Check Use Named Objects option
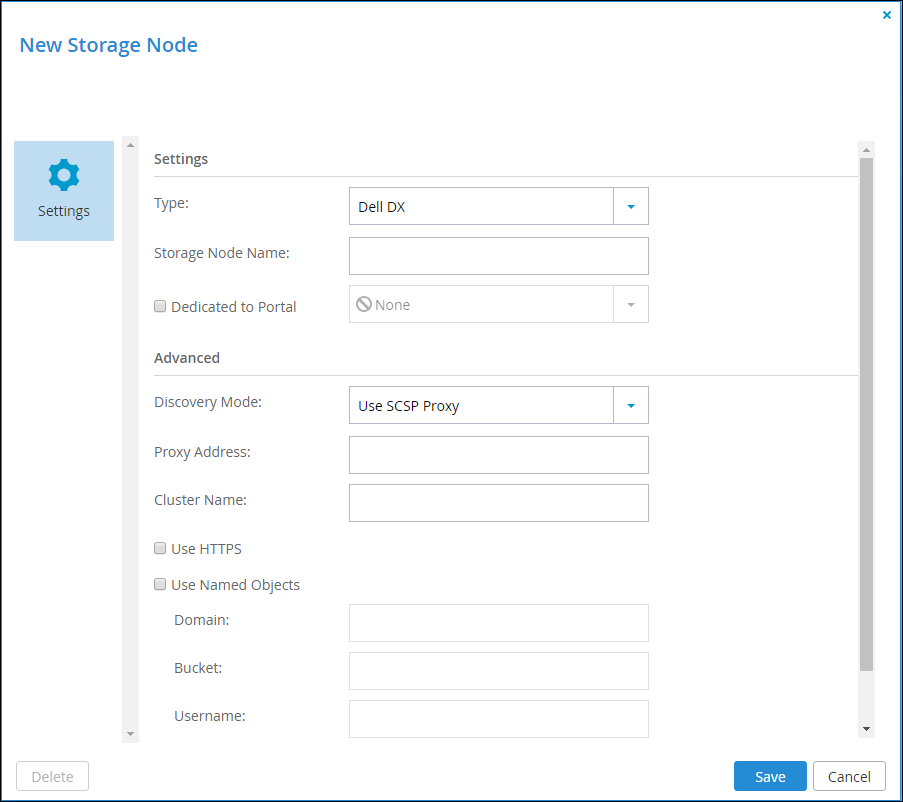Screen dimensions: 903x802 pyautogui.click(x=160, y=584)
